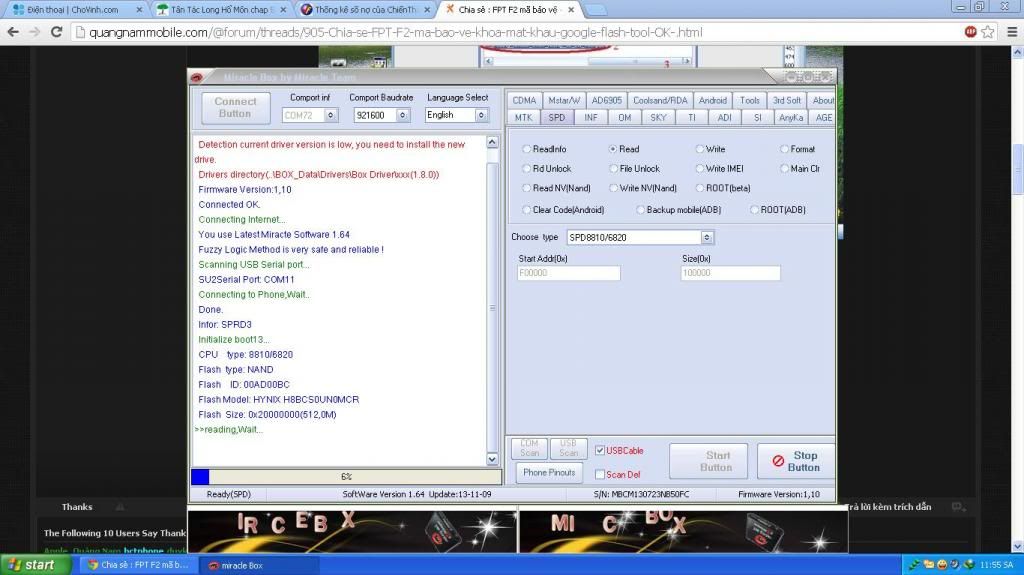The width and height of the screenshot is (1024, 575).
Task: Click the 6% reading progress bar
Action: (x=346, y=477)
